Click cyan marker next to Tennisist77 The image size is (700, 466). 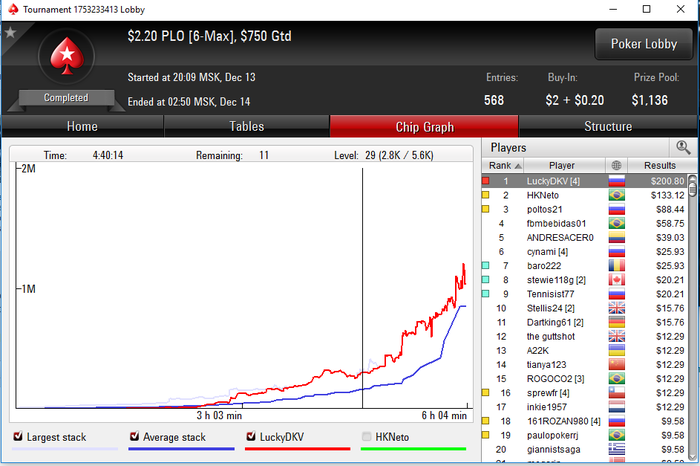(486, 294)
